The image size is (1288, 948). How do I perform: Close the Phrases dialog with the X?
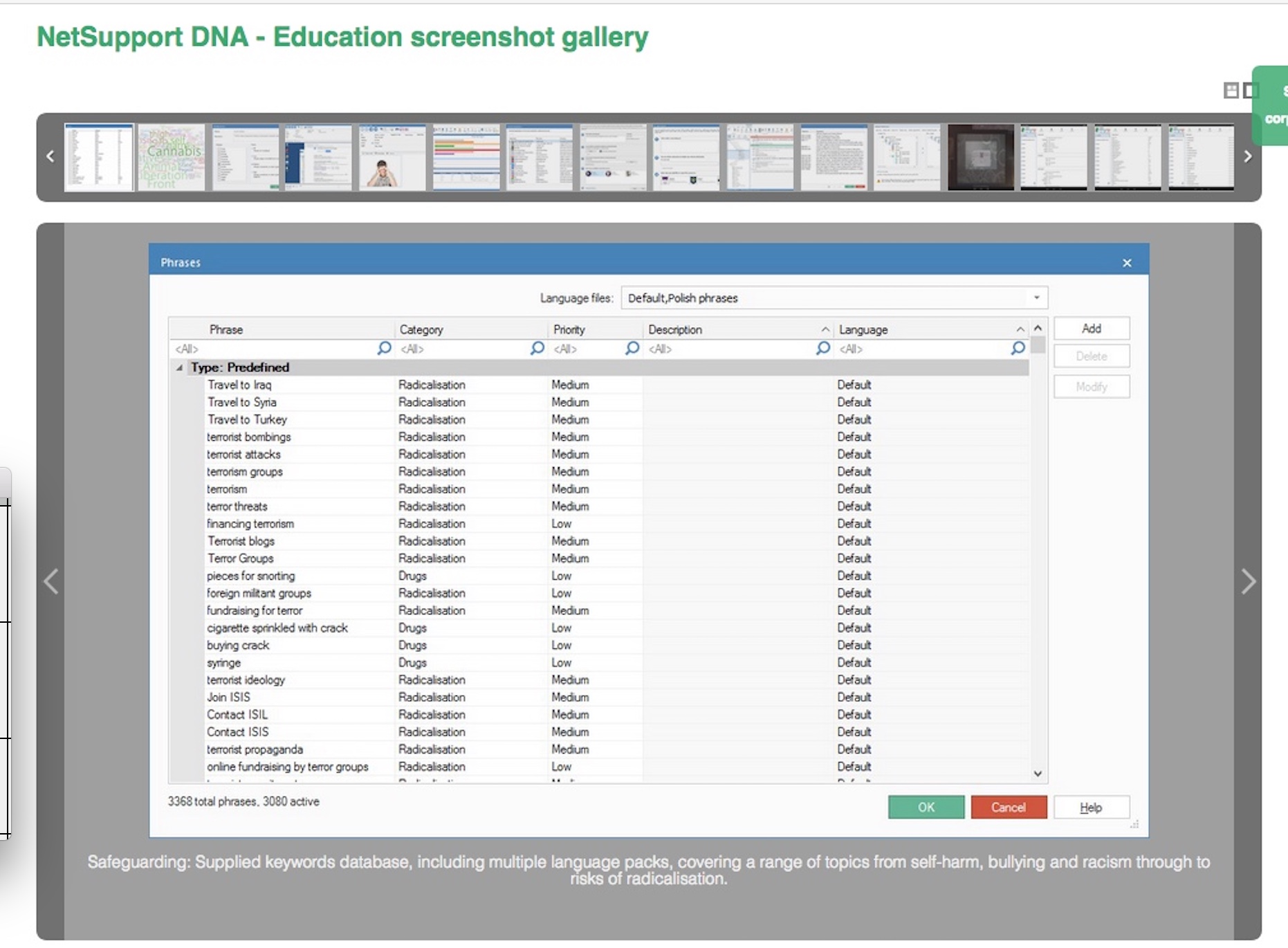(x=1127, y=263)
